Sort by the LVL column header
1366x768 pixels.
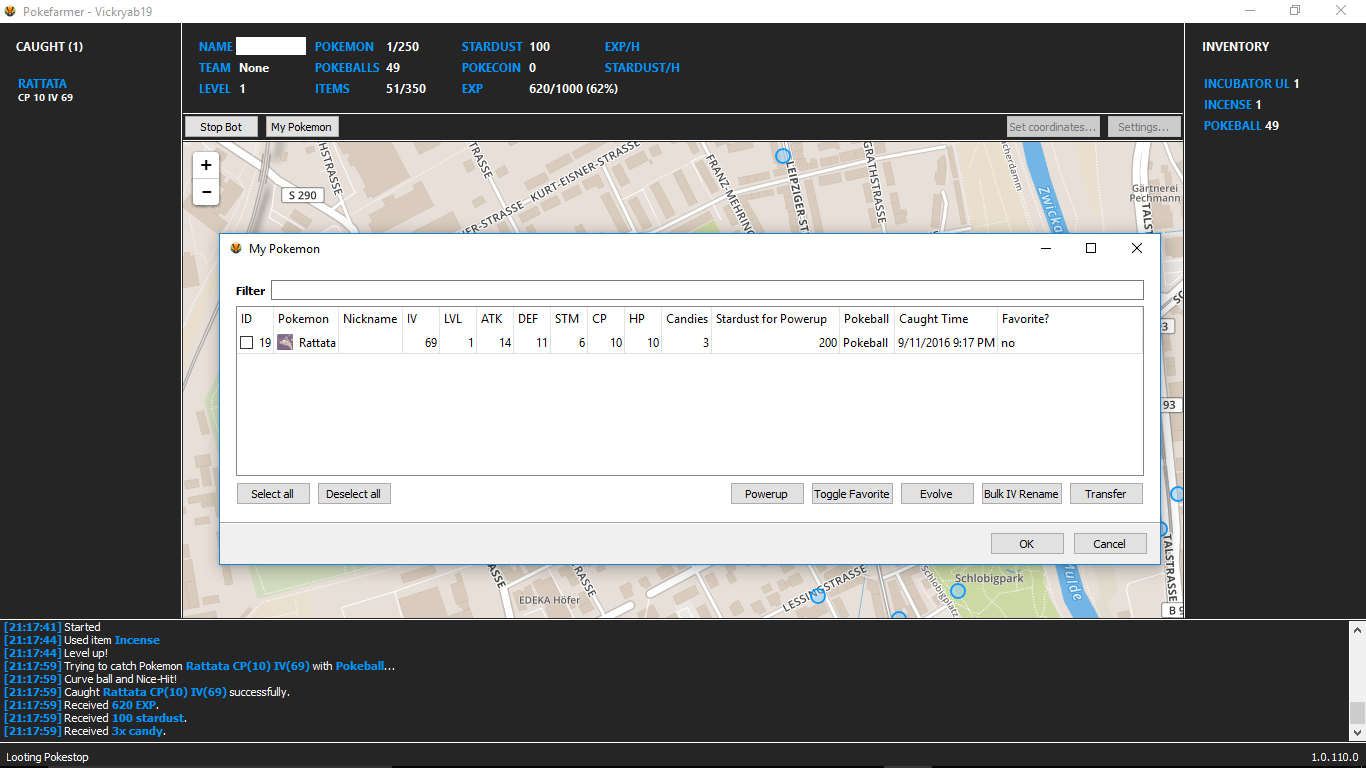[458, 319]
